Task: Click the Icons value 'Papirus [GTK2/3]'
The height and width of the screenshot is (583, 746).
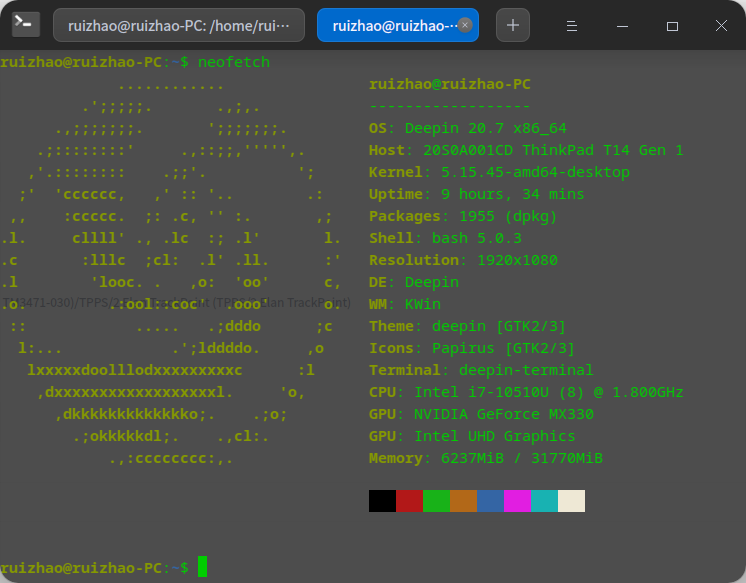Action: point(503,348)
